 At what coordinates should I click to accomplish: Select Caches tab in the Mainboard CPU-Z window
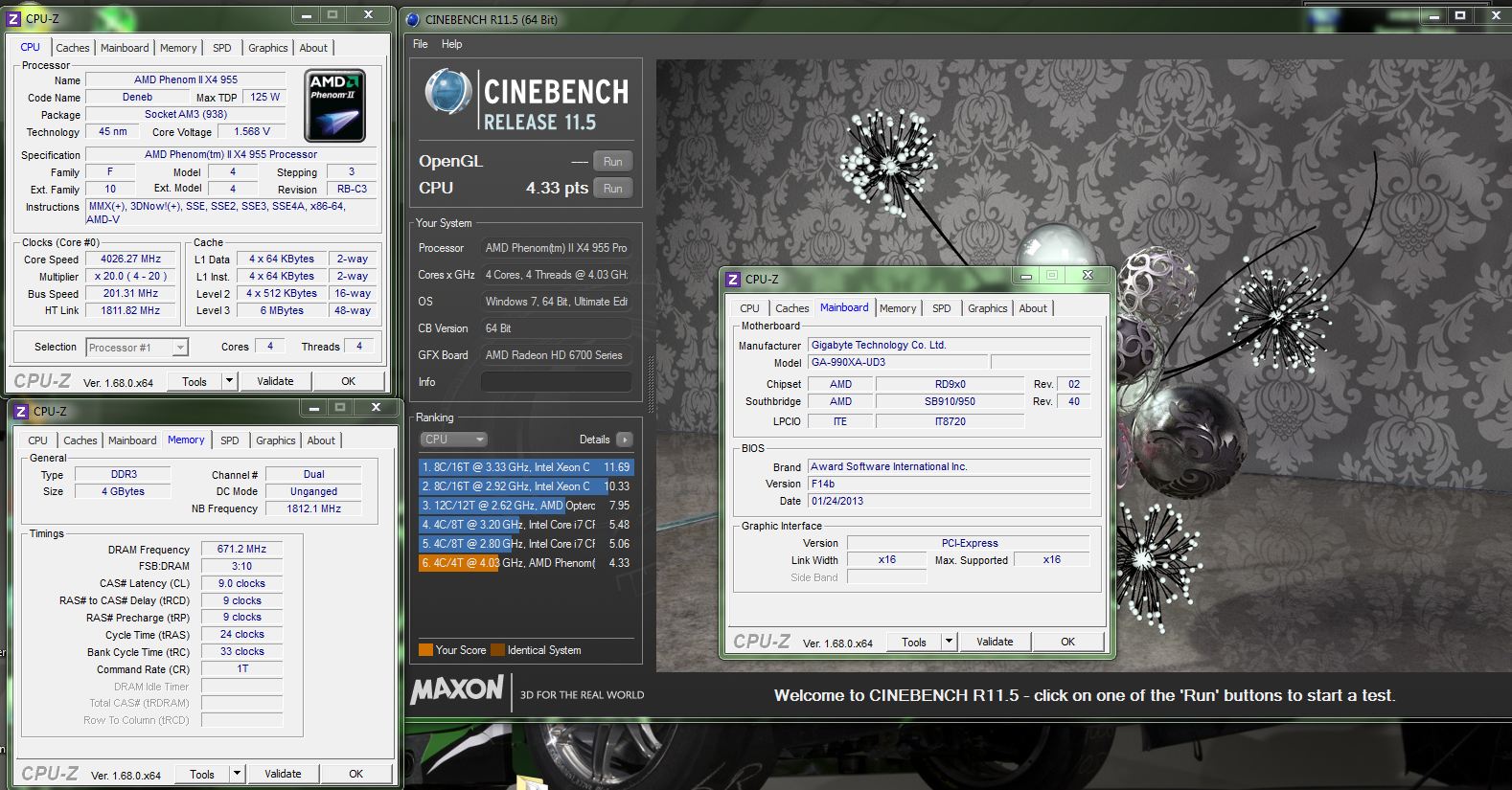792,308
